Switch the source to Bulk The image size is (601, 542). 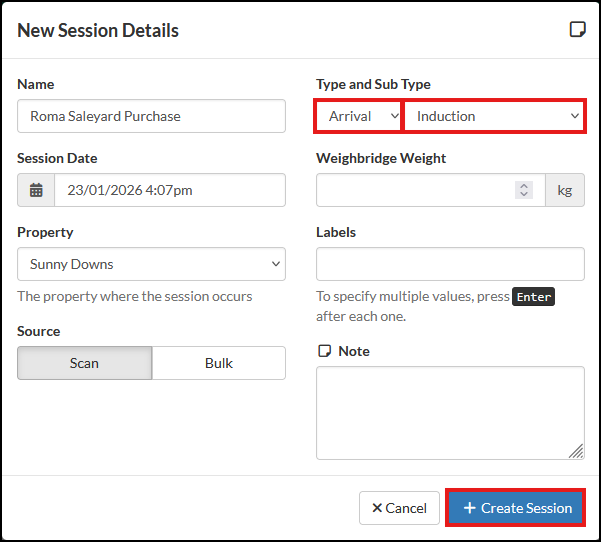[219, 363]
